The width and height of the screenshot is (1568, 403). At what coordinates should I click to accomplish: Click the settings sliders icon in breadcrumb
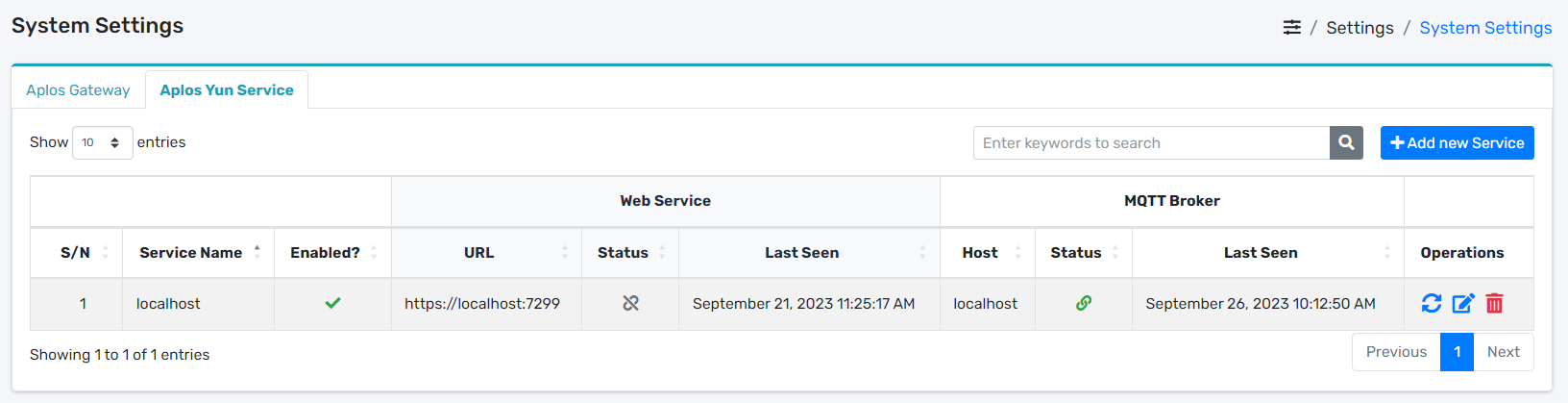pos(1292,28)
